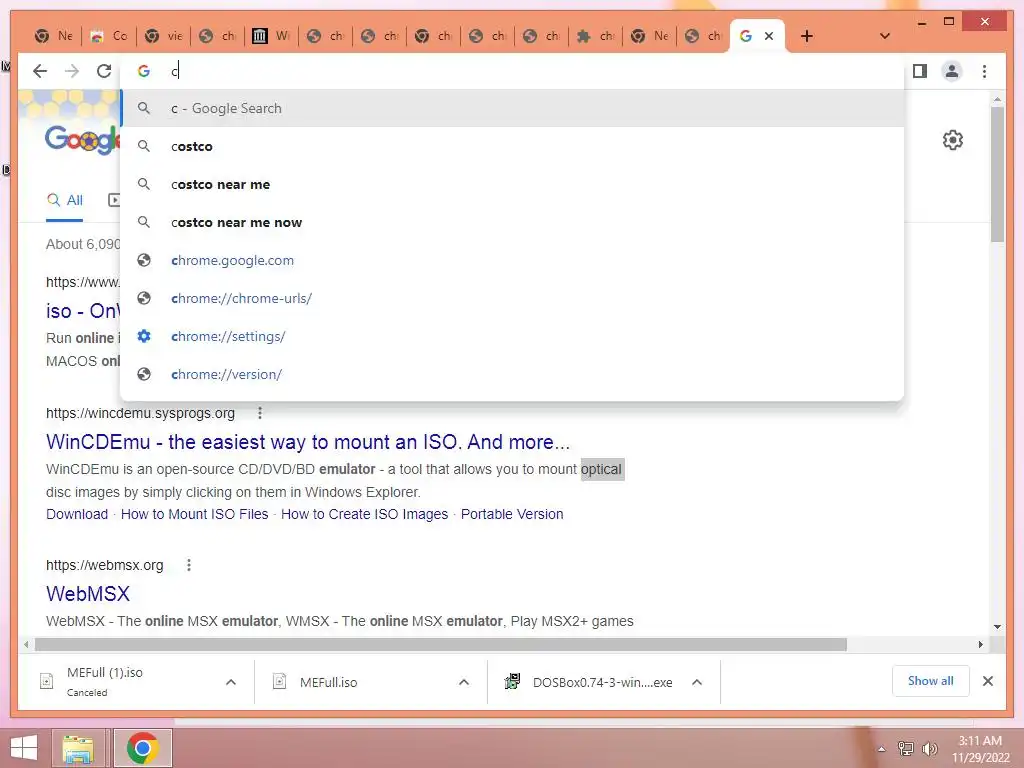The image size is (1024, 768).
Task: Open options for webmsx.org result
Action: pos(189,565)
